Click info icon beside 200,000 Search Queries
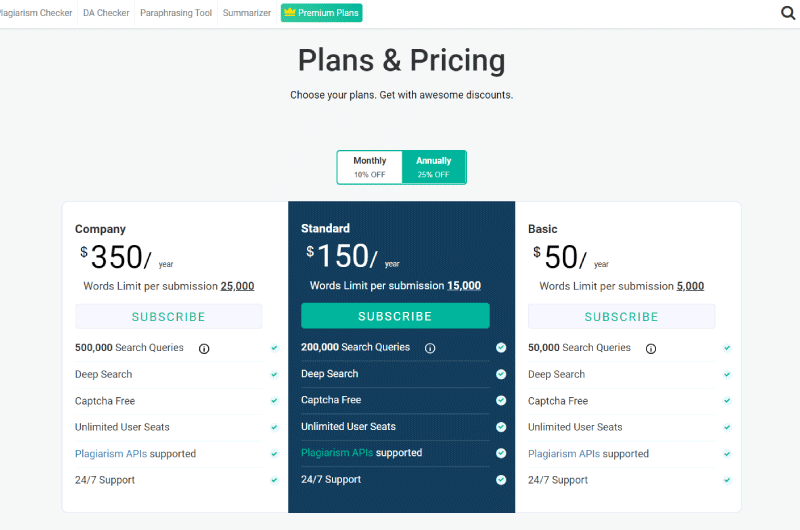The image size is (800, 530). coord(430,348)
